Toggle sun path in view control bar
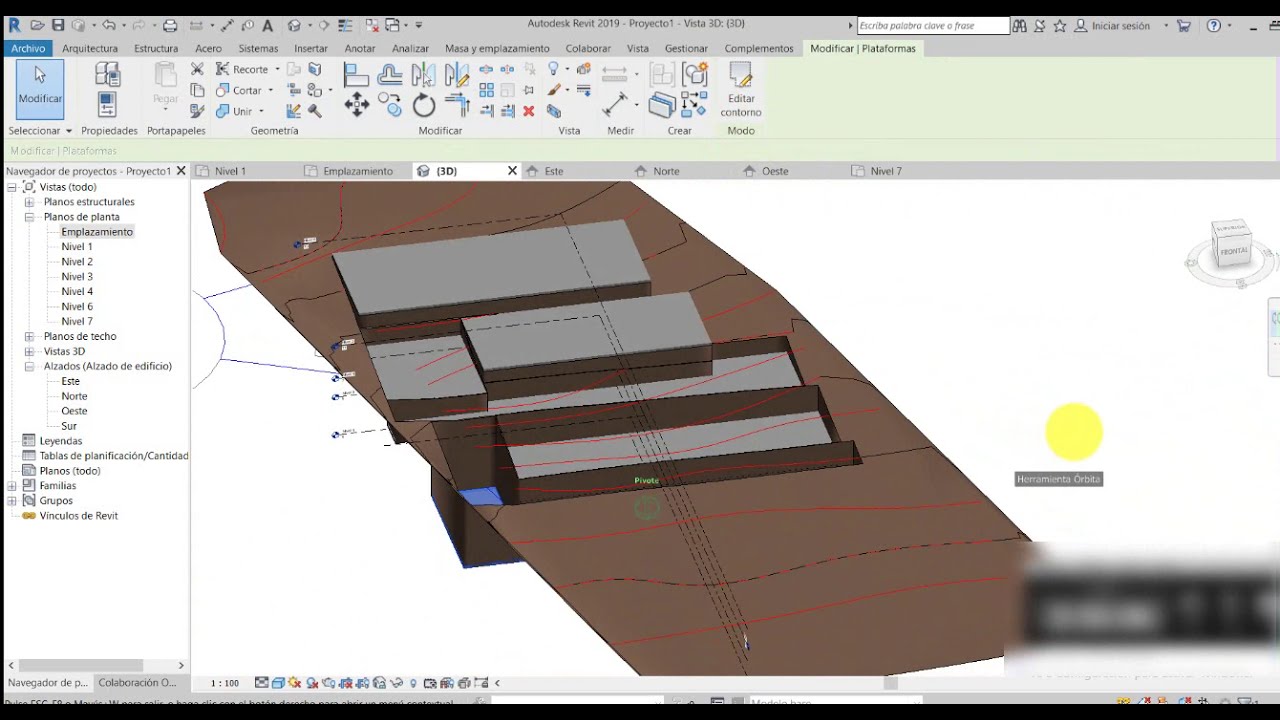Image resolution: width=1280 pixels, height=720 pixels. (x=295, y=683)
